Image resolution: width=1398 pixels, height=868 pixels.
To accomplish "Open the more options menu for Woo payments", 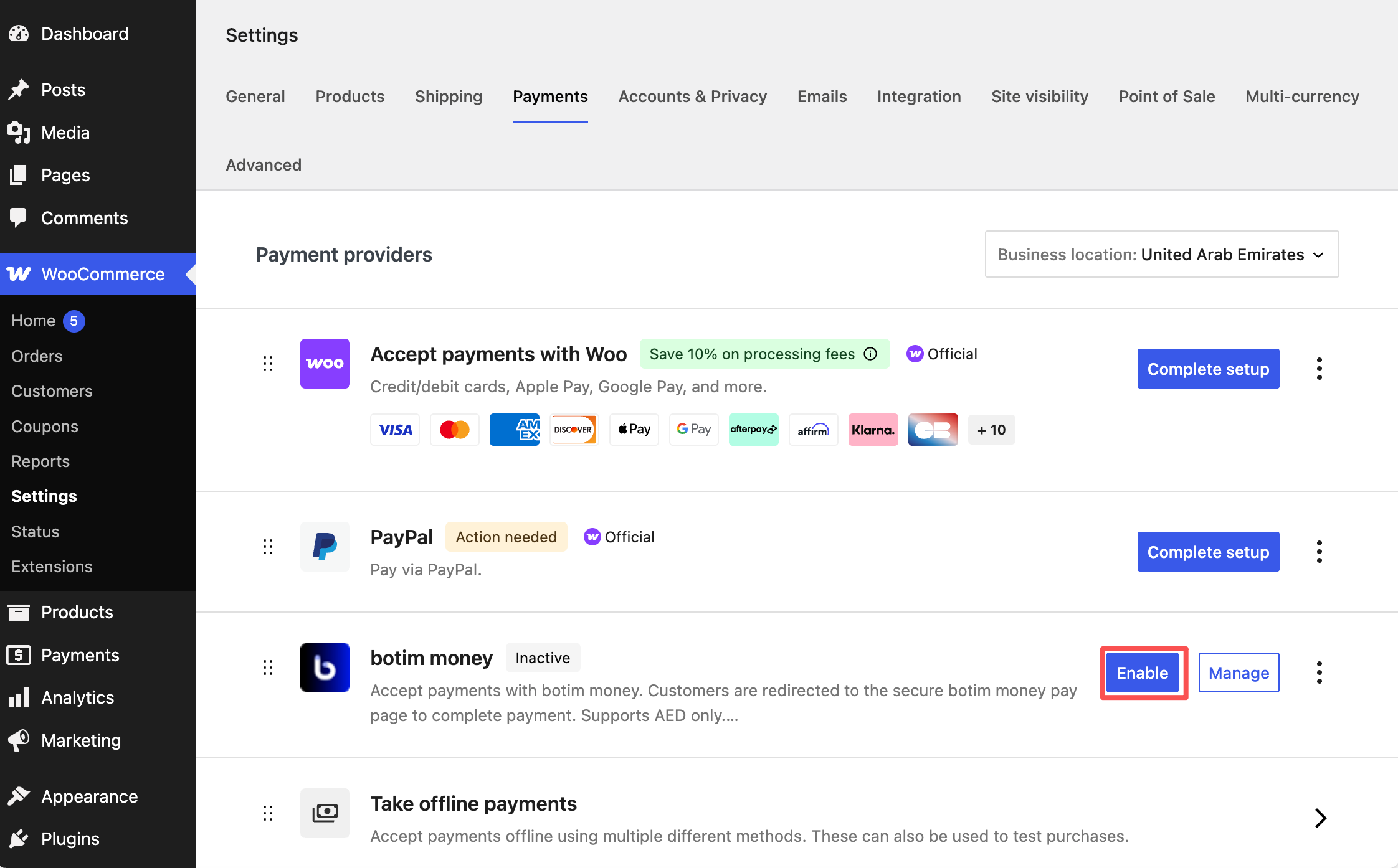I will 1320,369.
